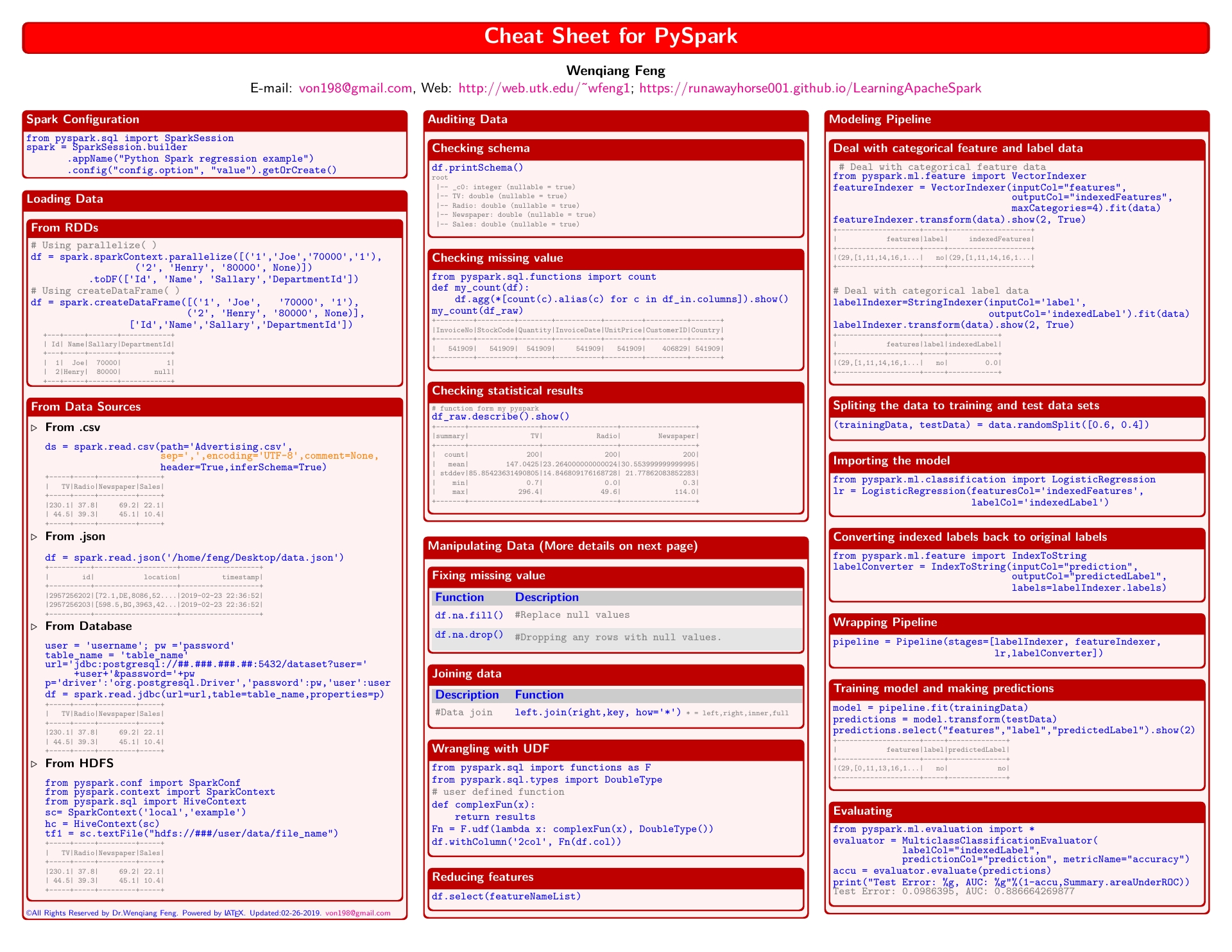Click the red Cheat Sheet title banner
Screen dimensions: 1232x952
[x=615, y=36]
